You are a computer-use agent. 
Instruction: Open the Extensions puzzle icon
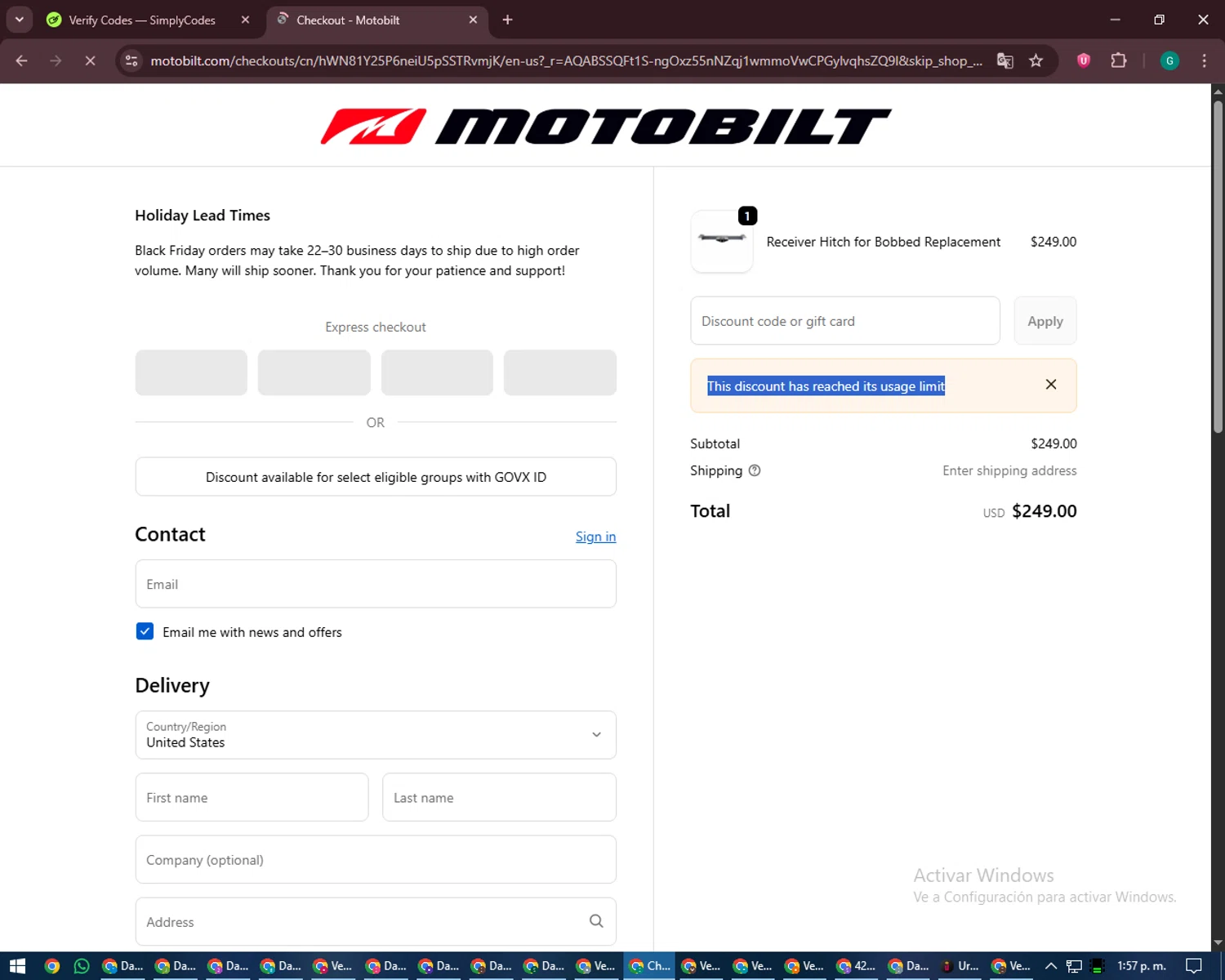click(x=1119, y=60)
